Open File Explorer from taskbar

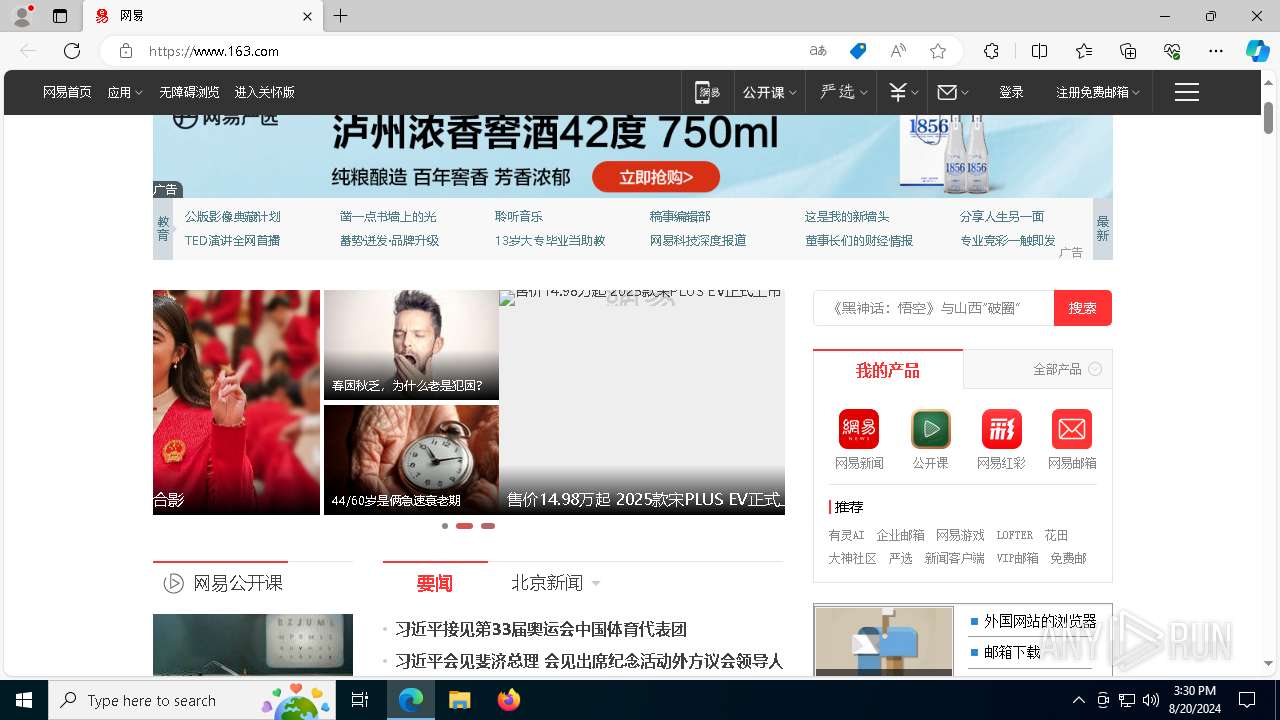459,700
